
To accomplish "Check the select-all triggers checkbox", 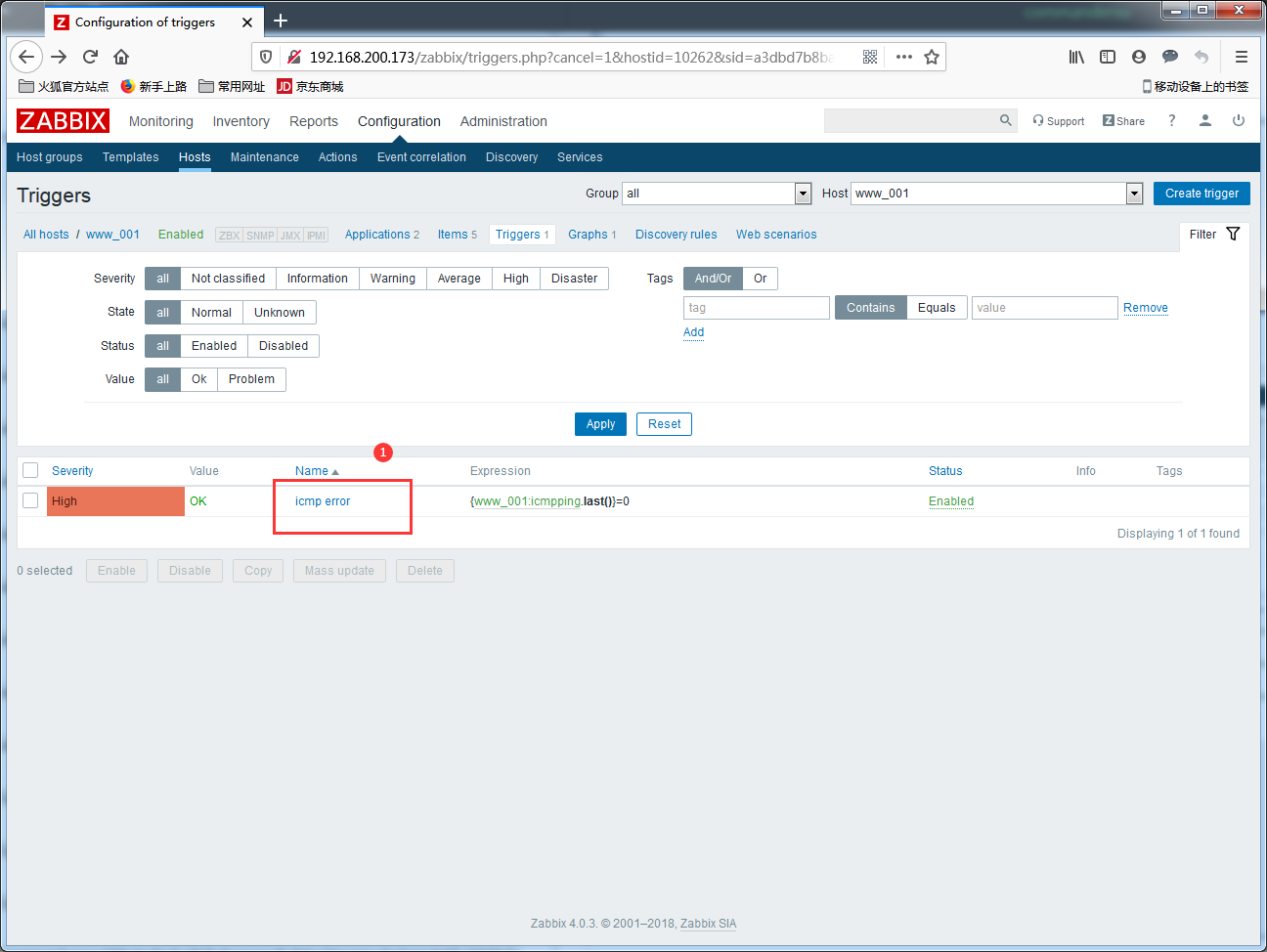I will click(30, 470).
